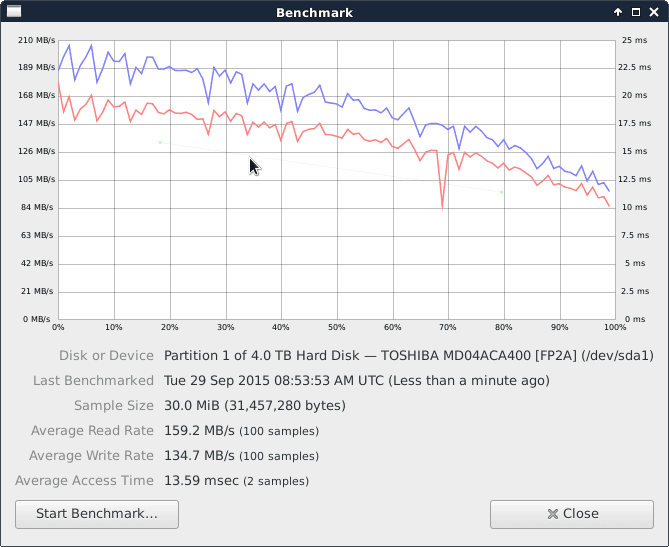This screenshot has width=669, height=547.
Task: Click the 10% x-axis label
Action: tap(113, 327)
